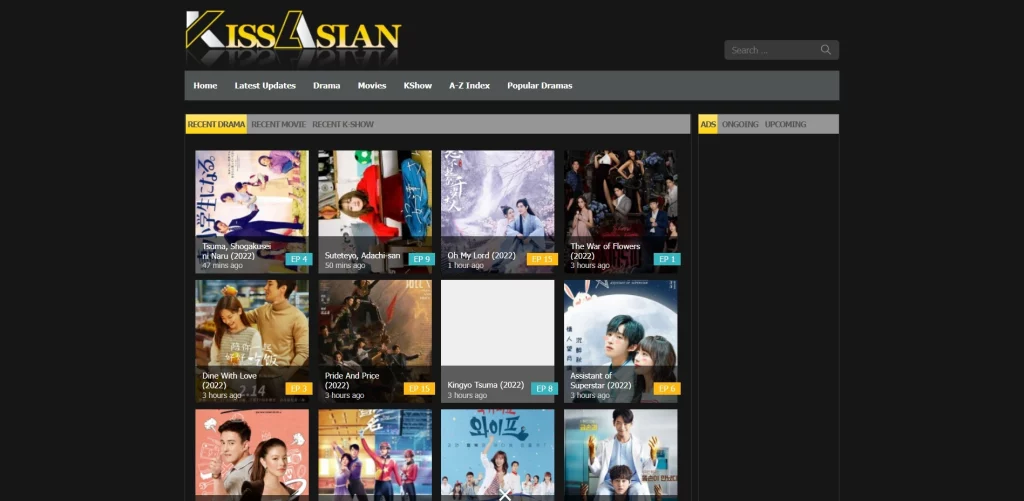The image size is (1024, 501).
Task: Click EP 8 badge on Kingyo Tsuma
Action: pos(544,389)
